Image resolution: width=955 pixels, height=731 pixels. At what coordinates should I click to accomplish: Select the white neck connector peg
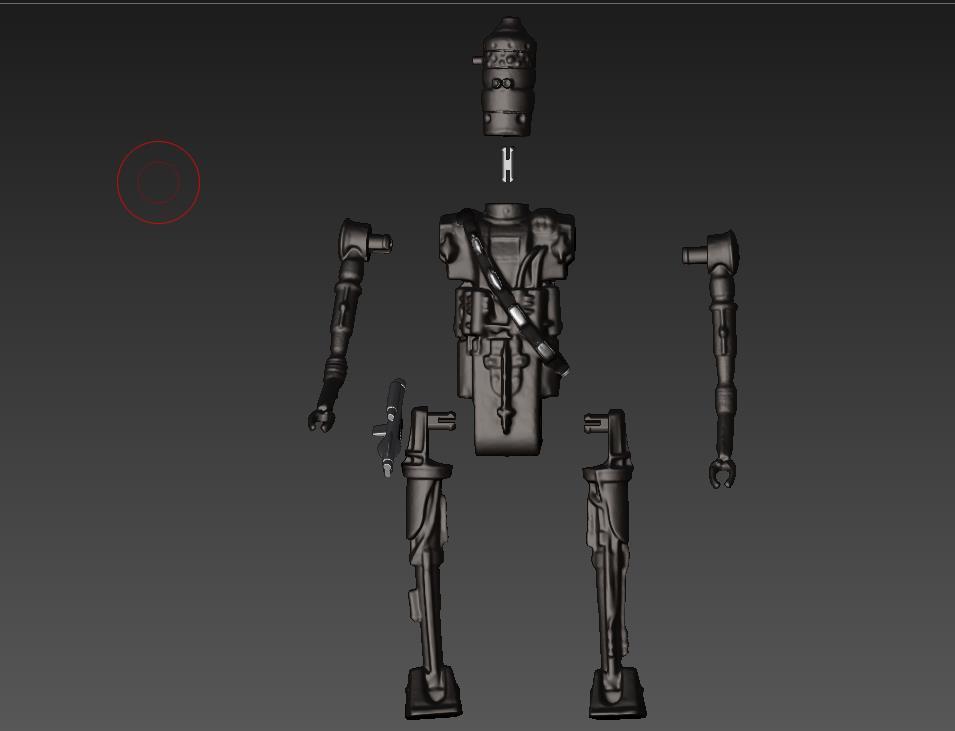click(x=507, y=164)
